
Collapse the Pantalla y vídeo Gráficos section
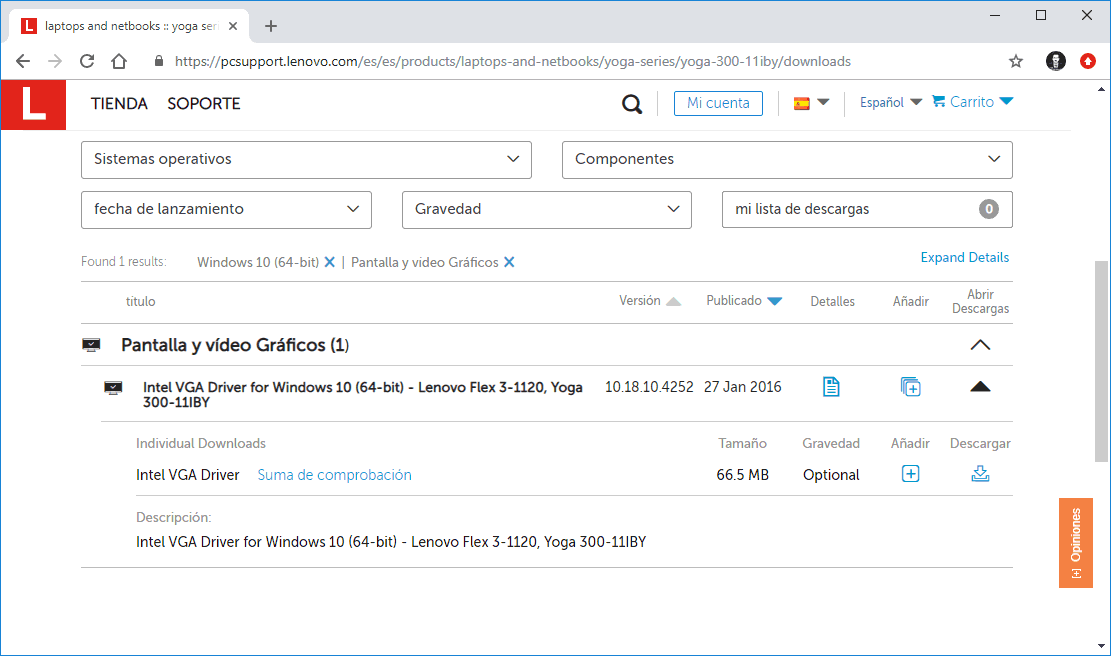pos(980,345)
